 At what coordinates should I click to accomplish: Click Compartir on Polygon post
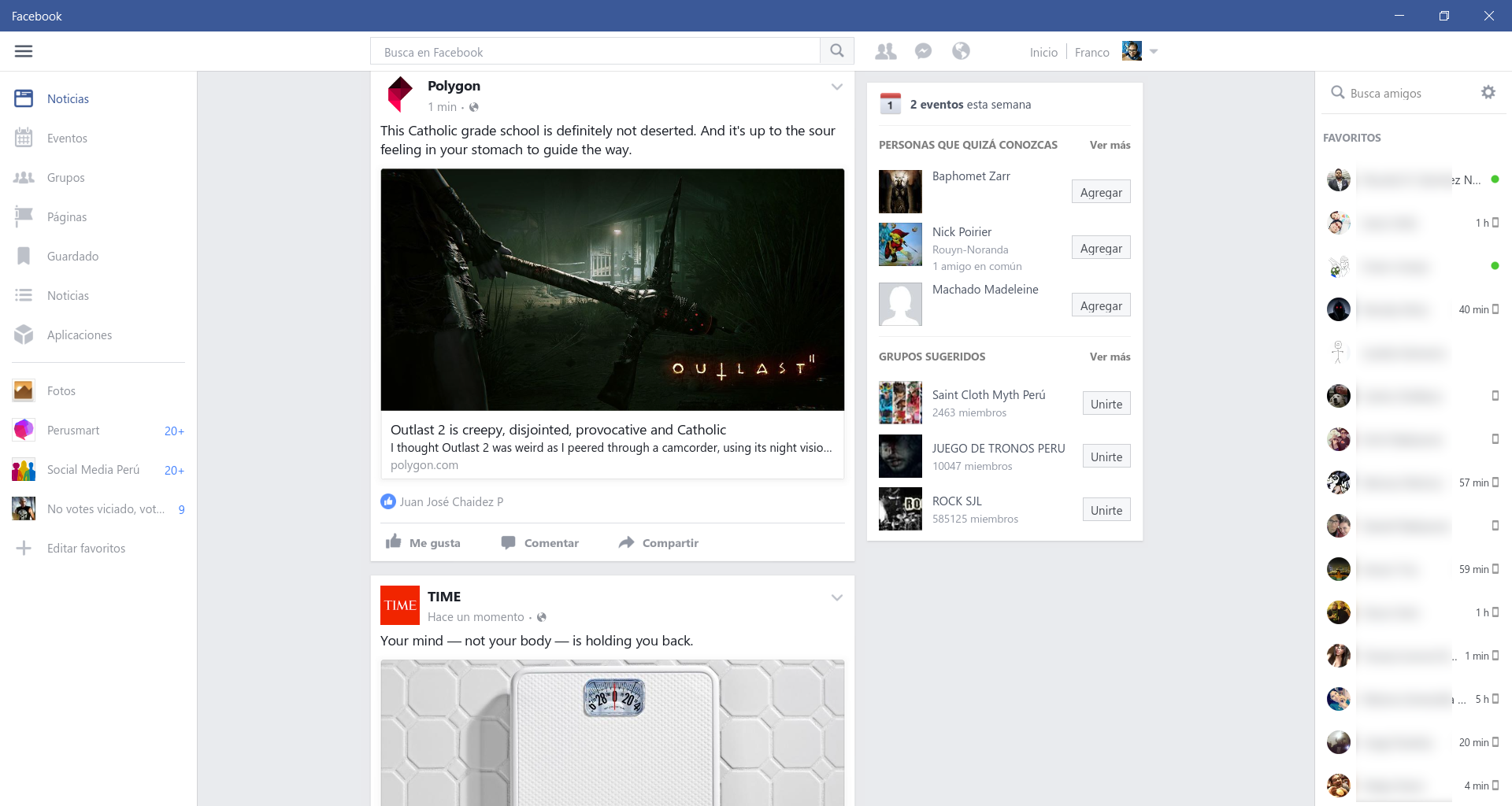pos(658,542)
